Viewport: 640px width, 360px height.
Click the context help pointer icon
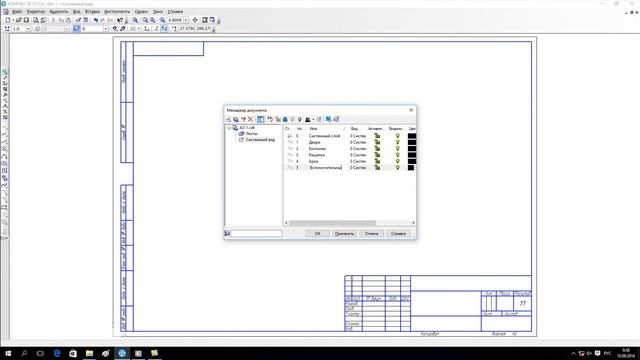pos(120,20)
